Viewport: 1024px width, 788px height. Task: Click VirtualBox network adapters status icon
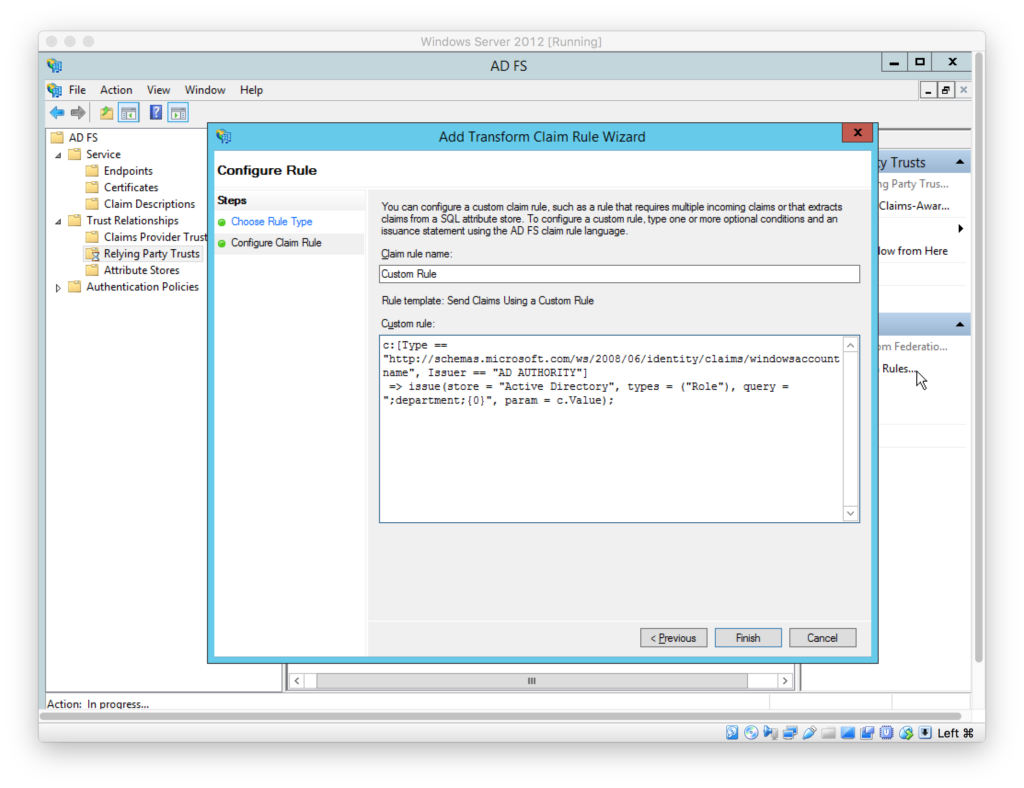tap(790, 733)
